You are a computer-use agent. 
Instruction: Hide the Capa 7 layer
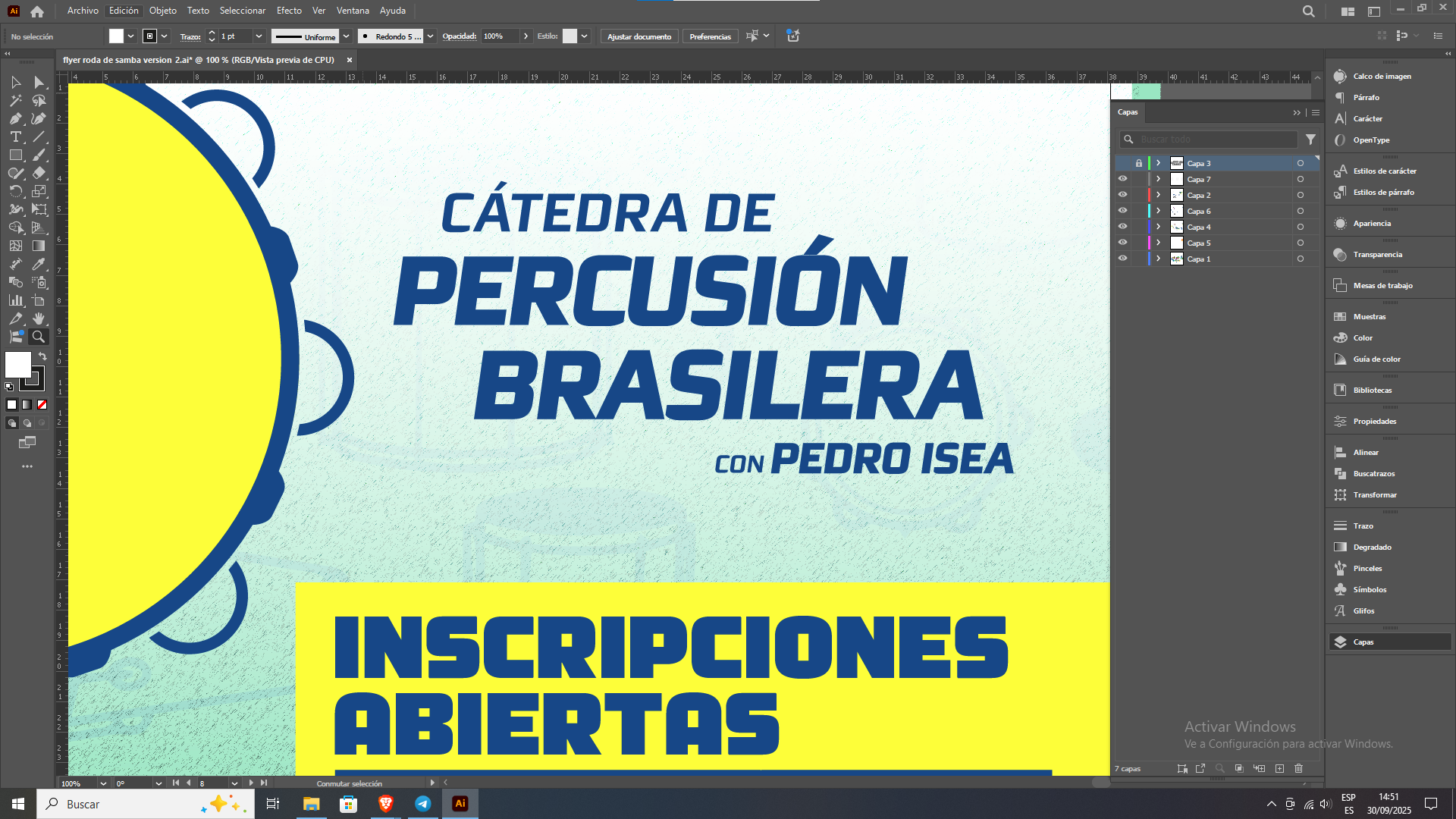click(1122, 180)
